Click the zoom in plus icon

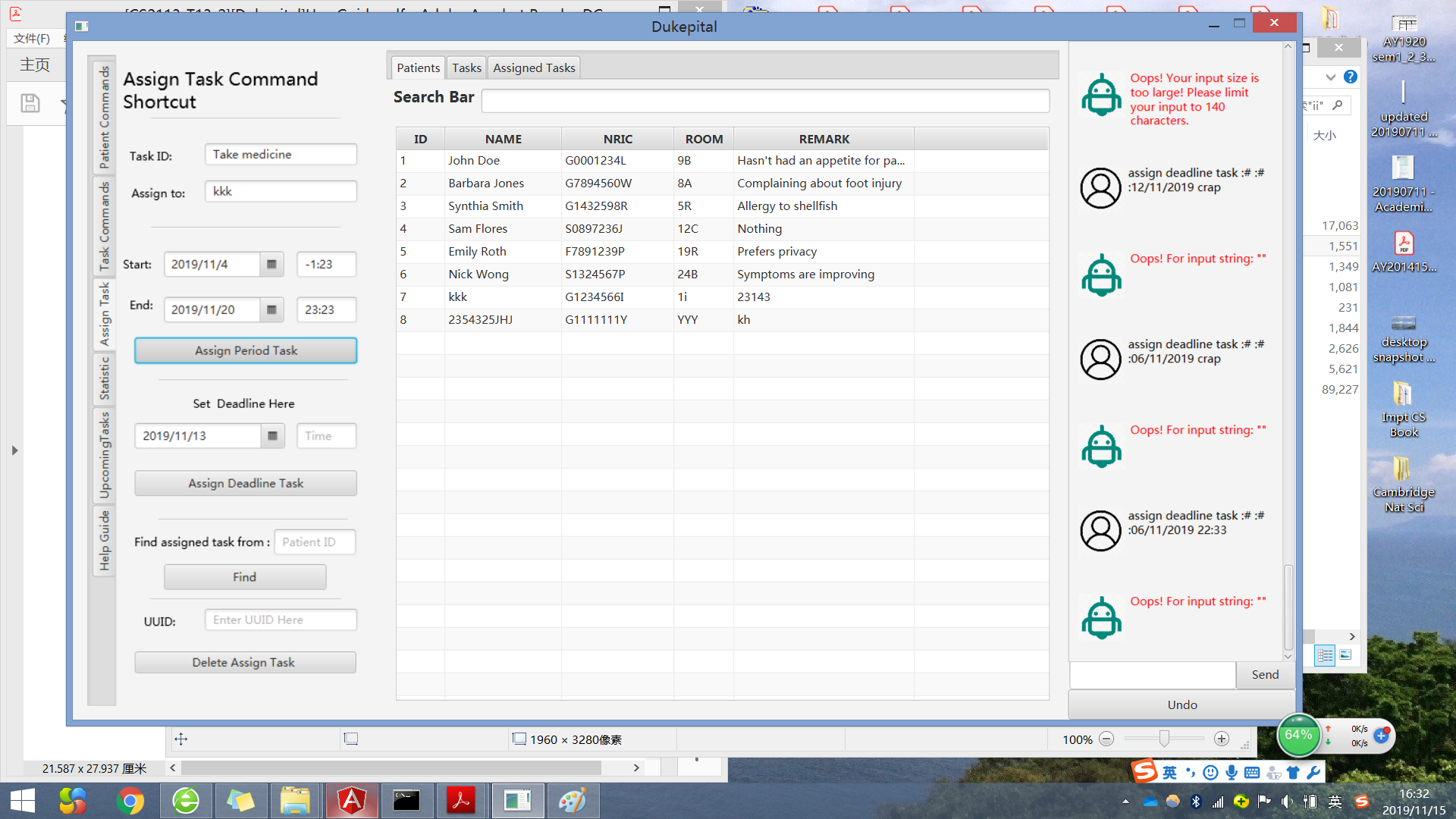pos(1221,739)
